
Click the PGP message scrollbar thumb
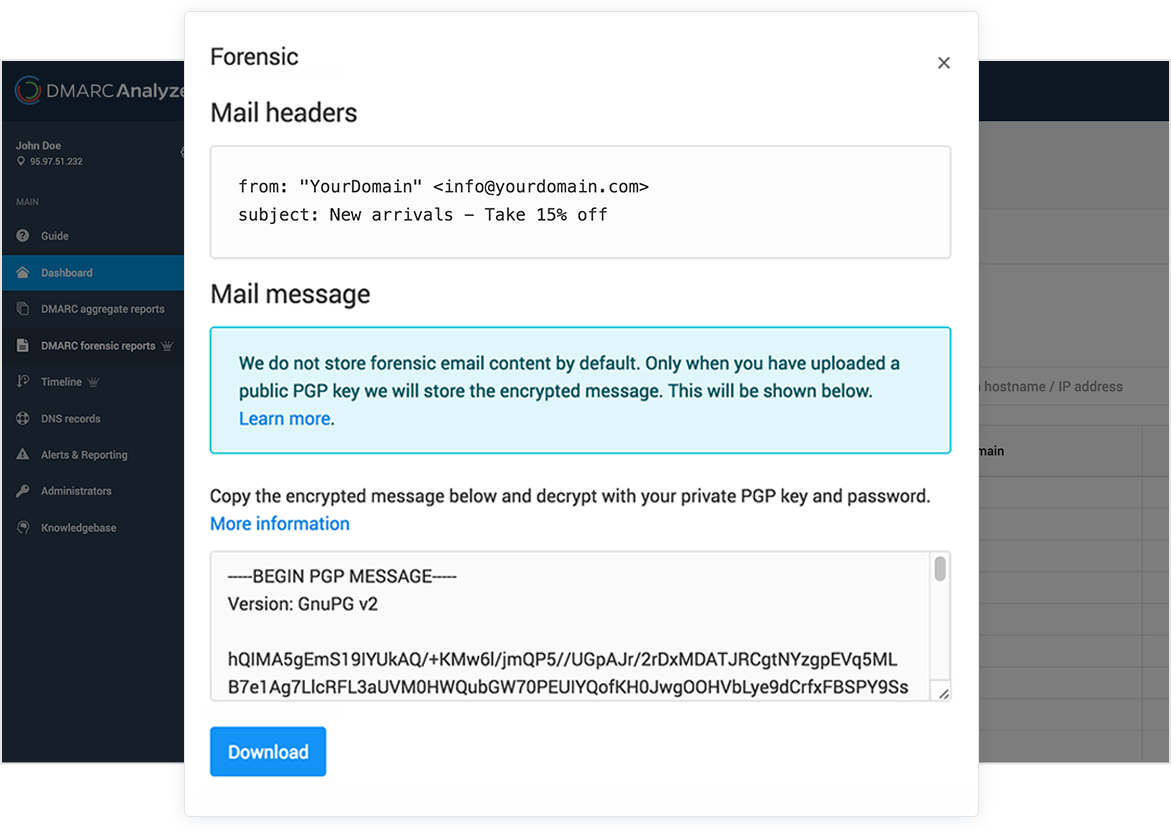pyautogui.click(x=940, y=569)
